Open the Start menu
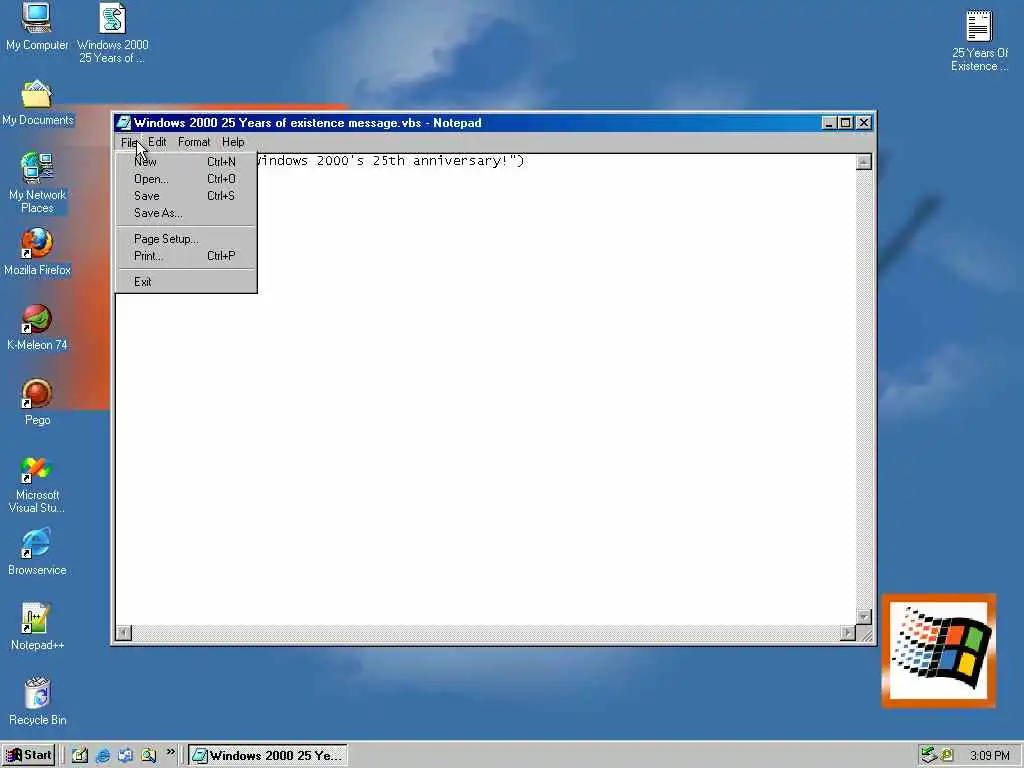The width and height of the screenshot is (1024, 768). point(29,756)
